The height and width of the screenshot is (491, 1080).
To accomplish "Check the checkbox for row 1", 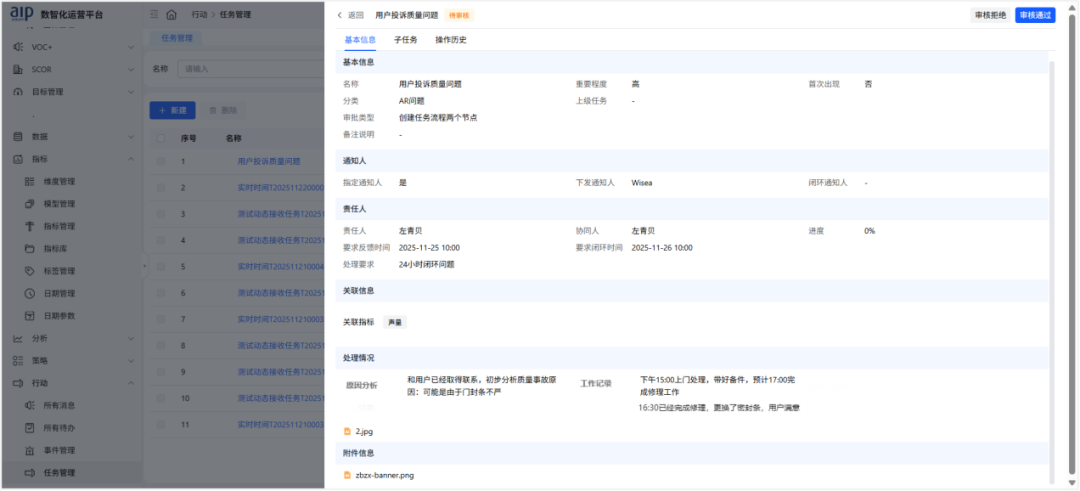I will pos(161,161).
